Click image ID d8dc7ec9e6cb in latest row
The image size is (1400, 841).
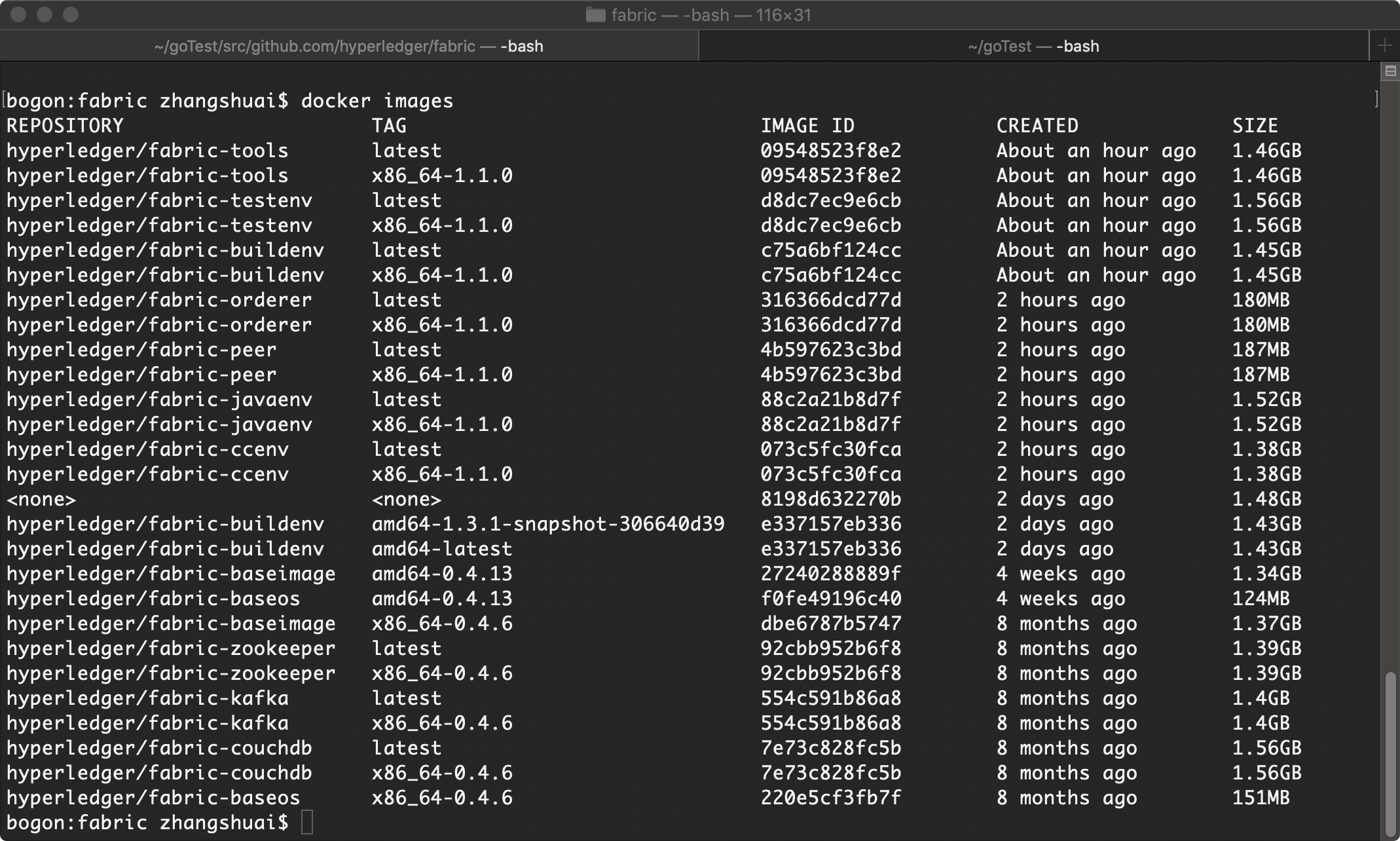click(831, 200)
